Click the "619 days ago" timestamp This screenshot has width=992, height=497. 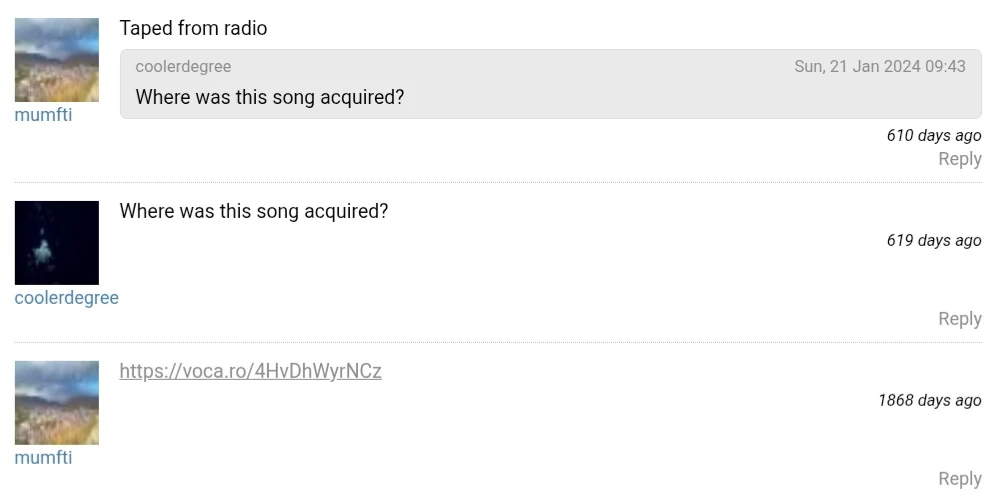click(x=933, y=240)
